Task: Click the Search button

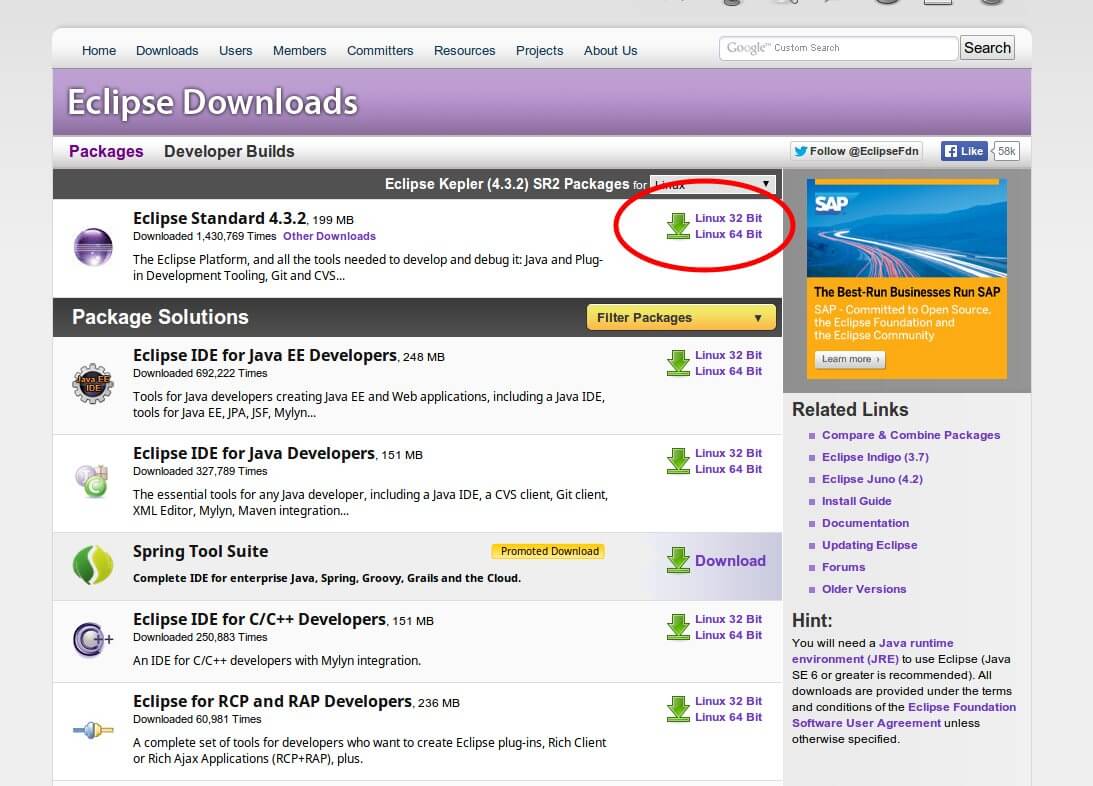Action: click(987, 47)
